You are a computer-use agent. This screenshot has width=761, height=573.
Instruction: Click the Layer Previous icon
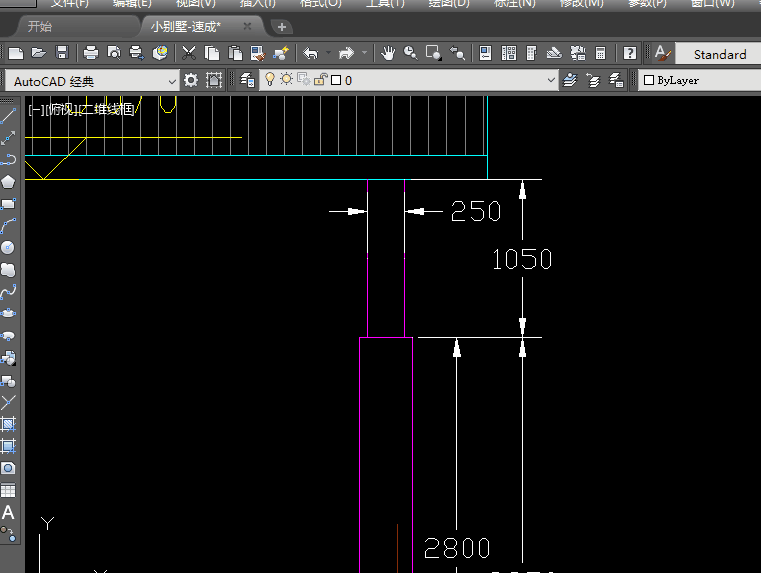click(x=593, y=80)
